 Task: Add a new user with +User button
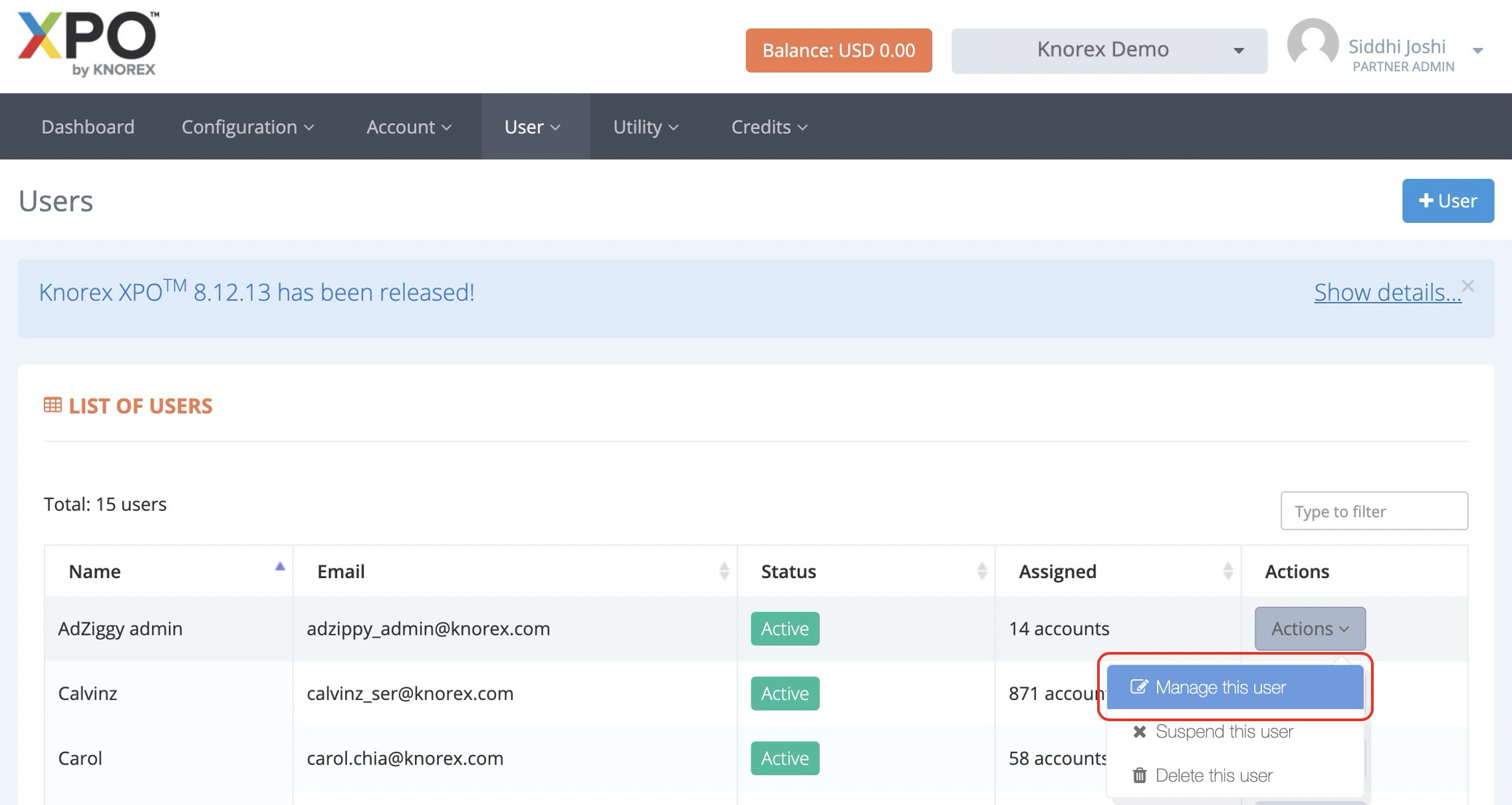pos(1448,200)
